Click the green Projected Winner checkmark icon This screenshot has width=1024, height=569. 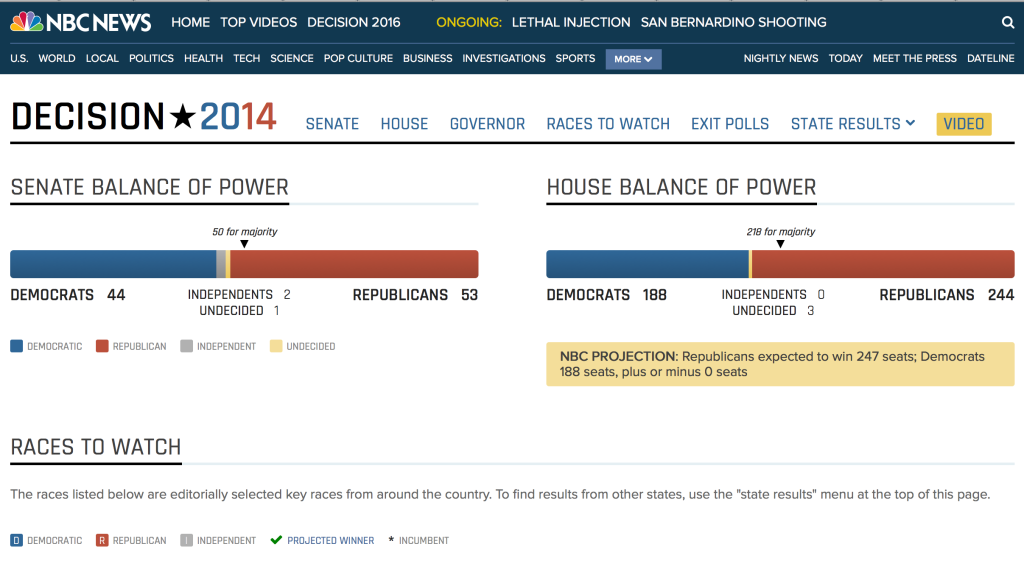[x=276, y=540]
